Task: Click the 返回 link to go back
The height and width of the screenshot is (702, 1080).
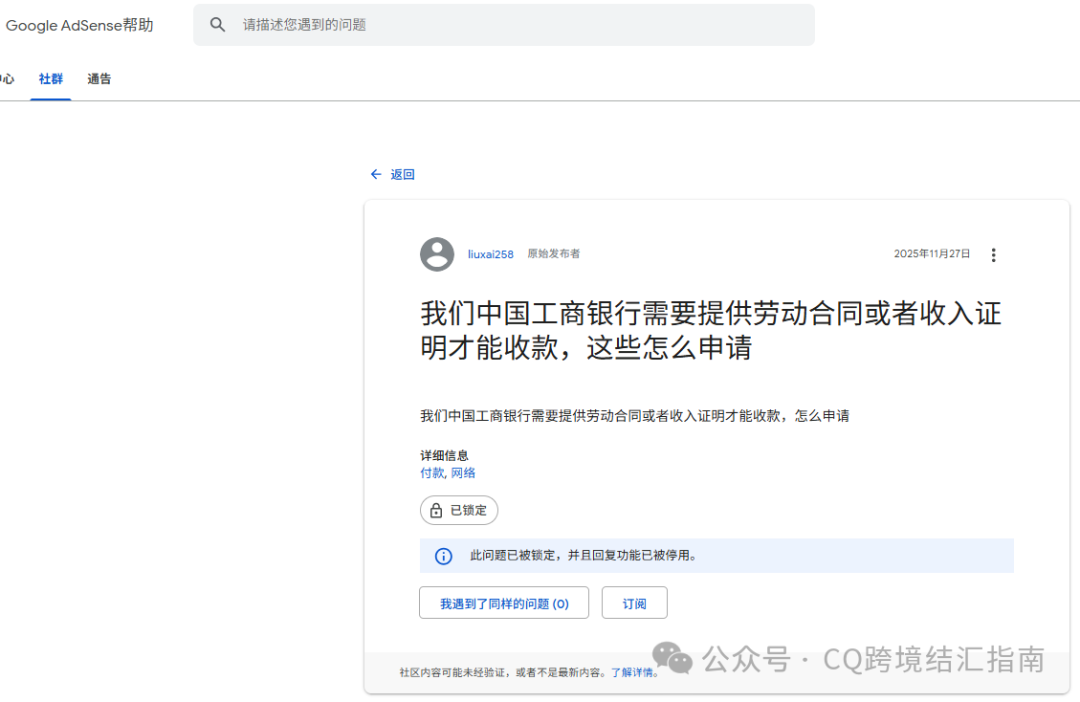Action: coord(399,173)
